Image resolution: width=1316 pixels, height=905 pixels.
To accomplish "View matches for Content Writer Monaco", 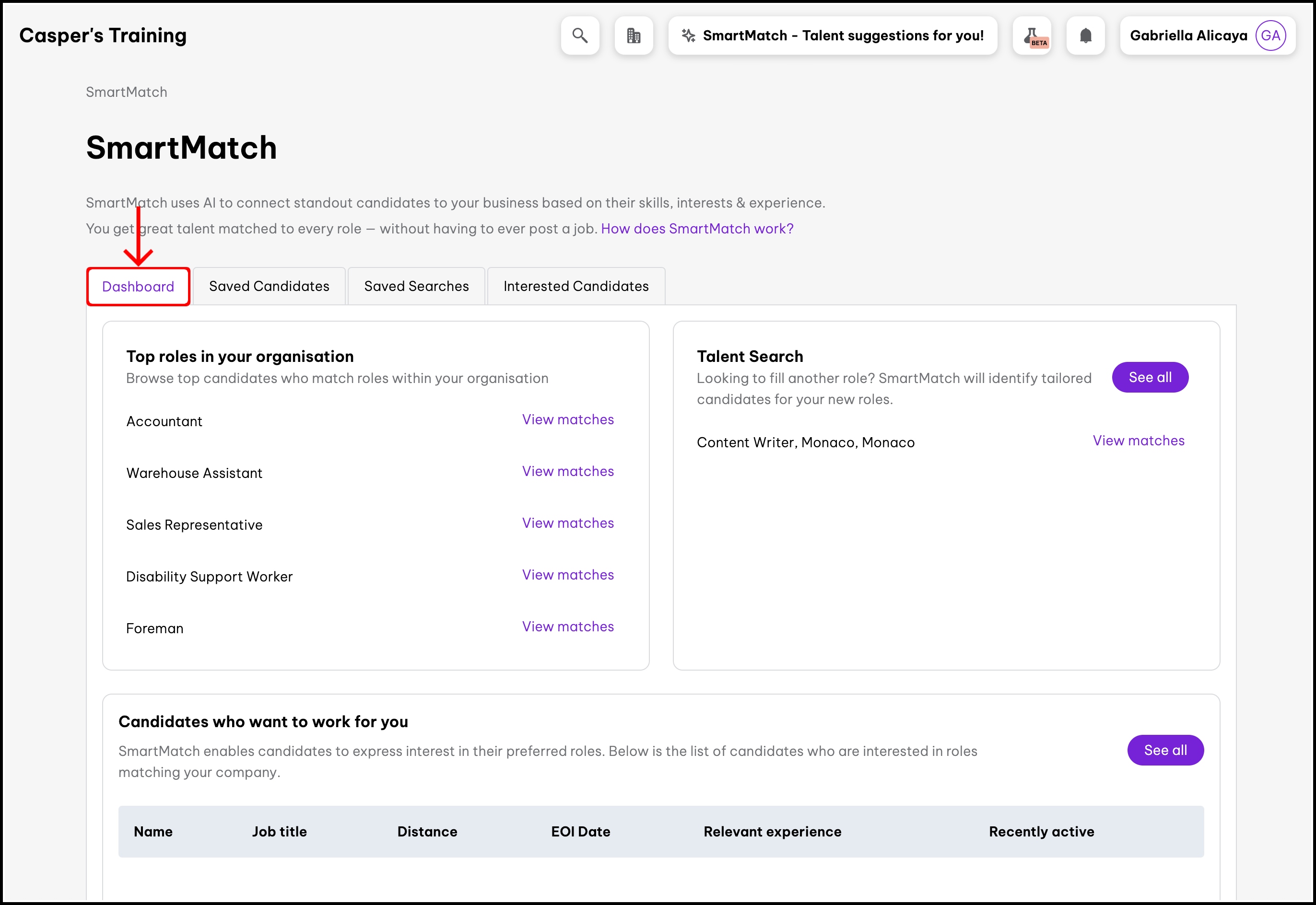I will click(1138, 441).
